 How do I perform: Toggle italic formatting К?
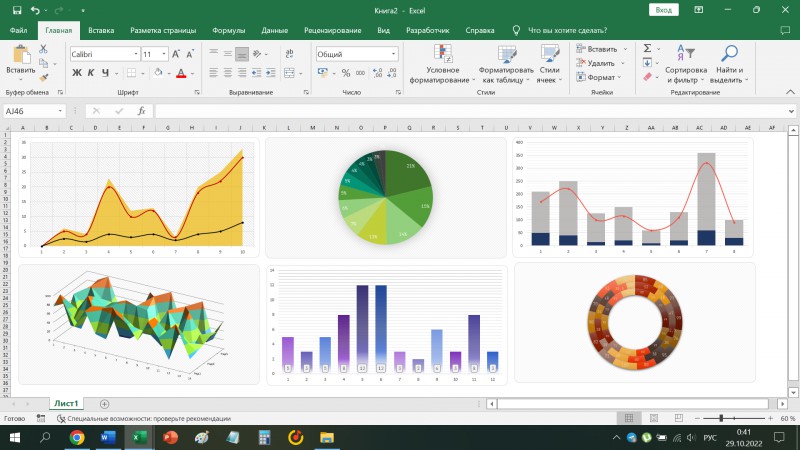coord(91,73)
